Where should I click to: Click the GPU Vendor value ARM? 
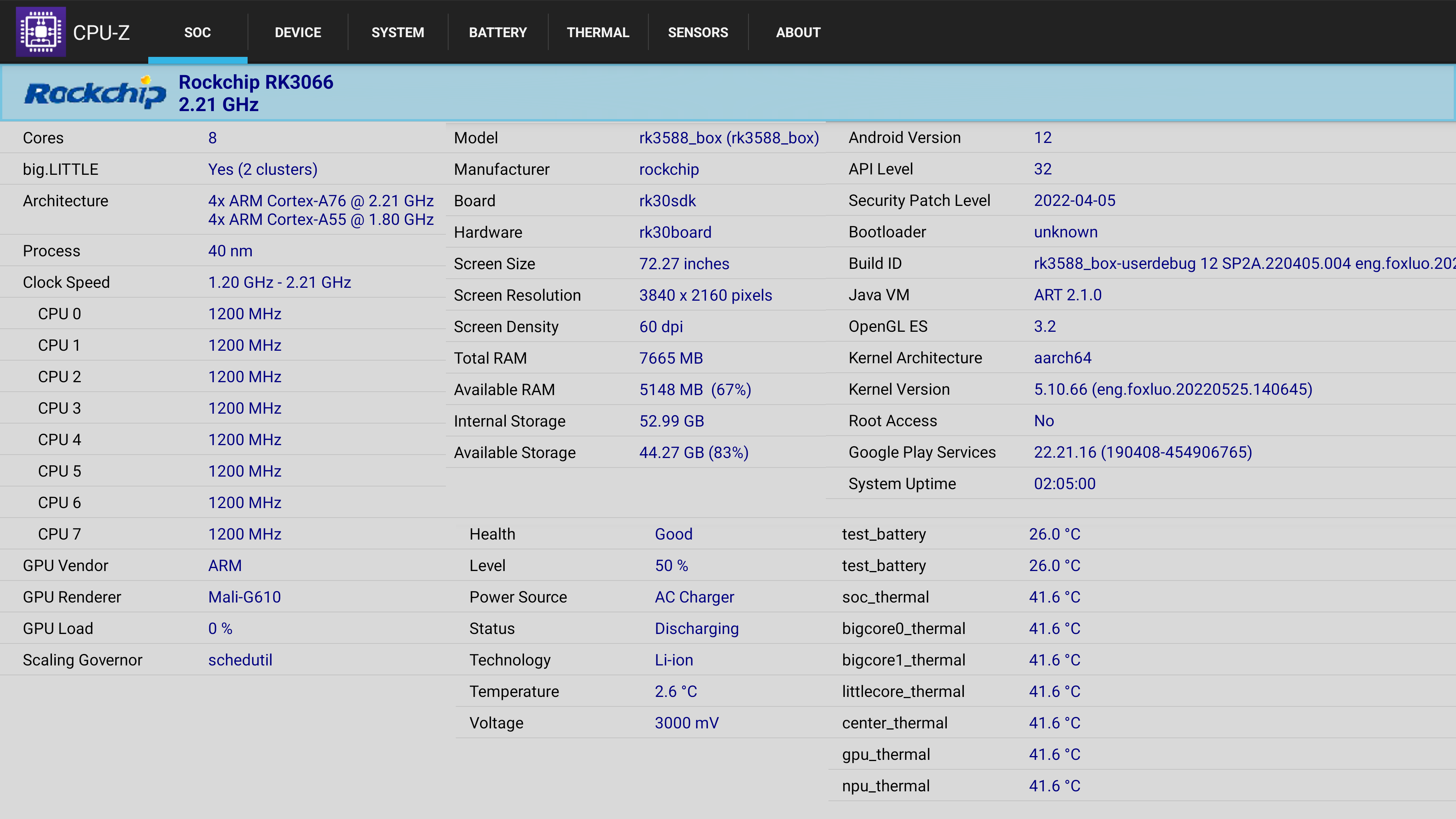coord(225,566)
